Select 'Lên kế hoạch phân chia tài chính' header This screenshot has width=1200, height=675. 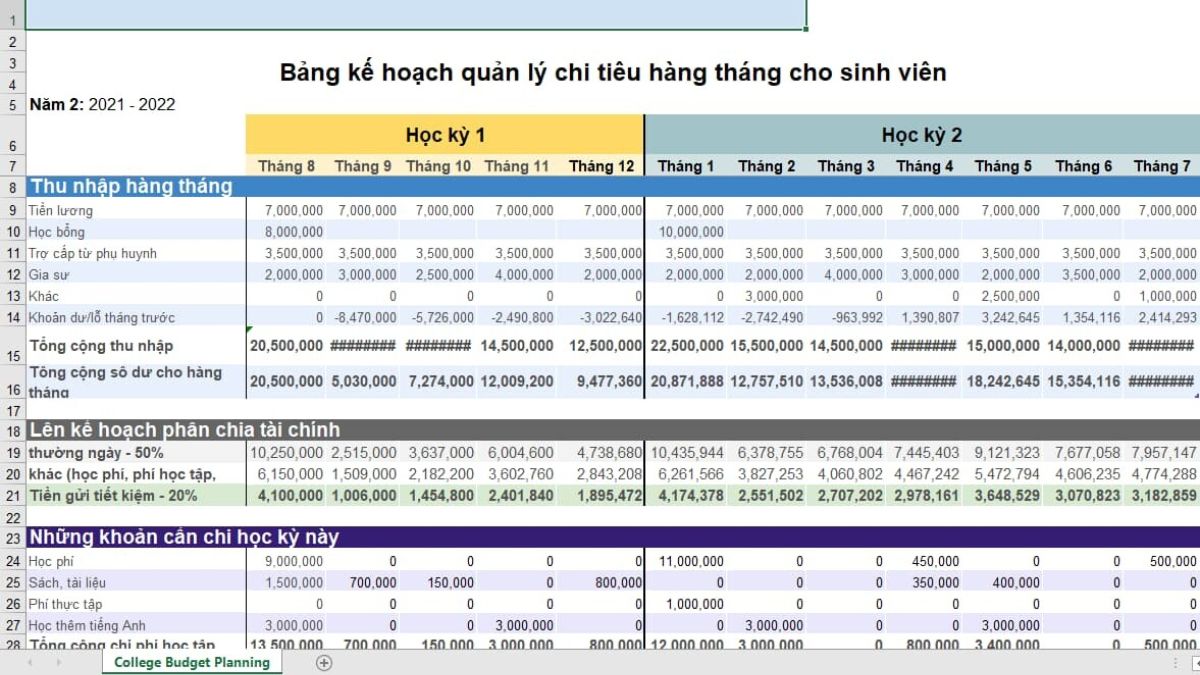coord(185,430)
